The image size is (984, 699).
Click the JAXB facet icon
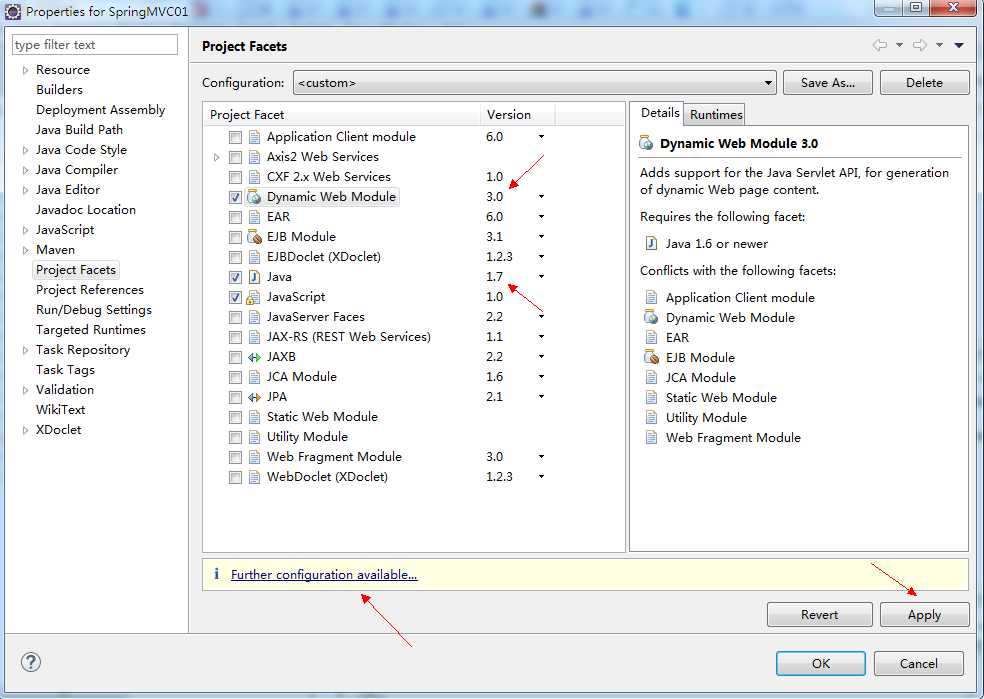click(254, 357)
